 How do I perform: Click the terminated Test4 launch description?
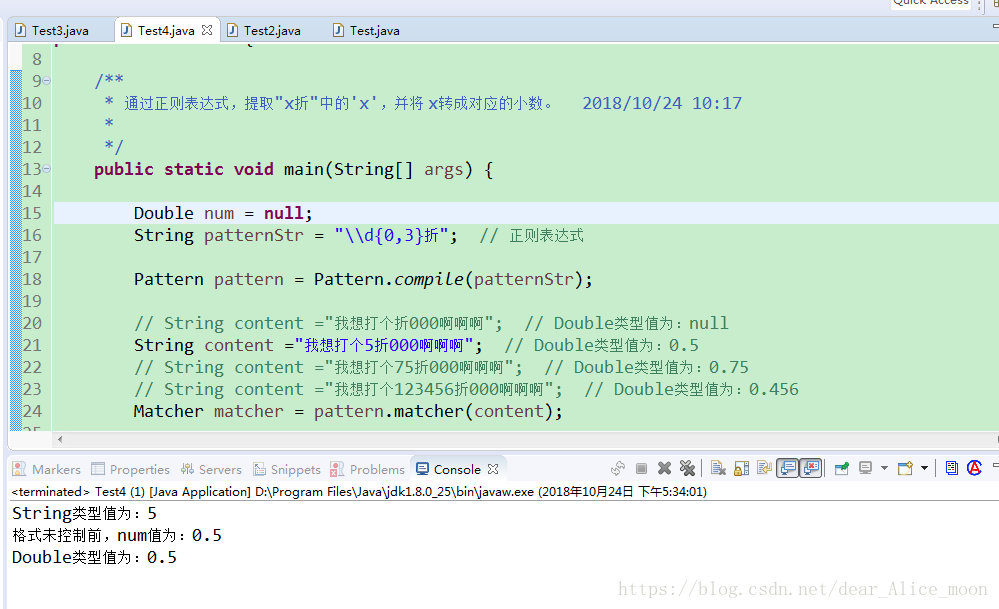(x=359, y=492)
